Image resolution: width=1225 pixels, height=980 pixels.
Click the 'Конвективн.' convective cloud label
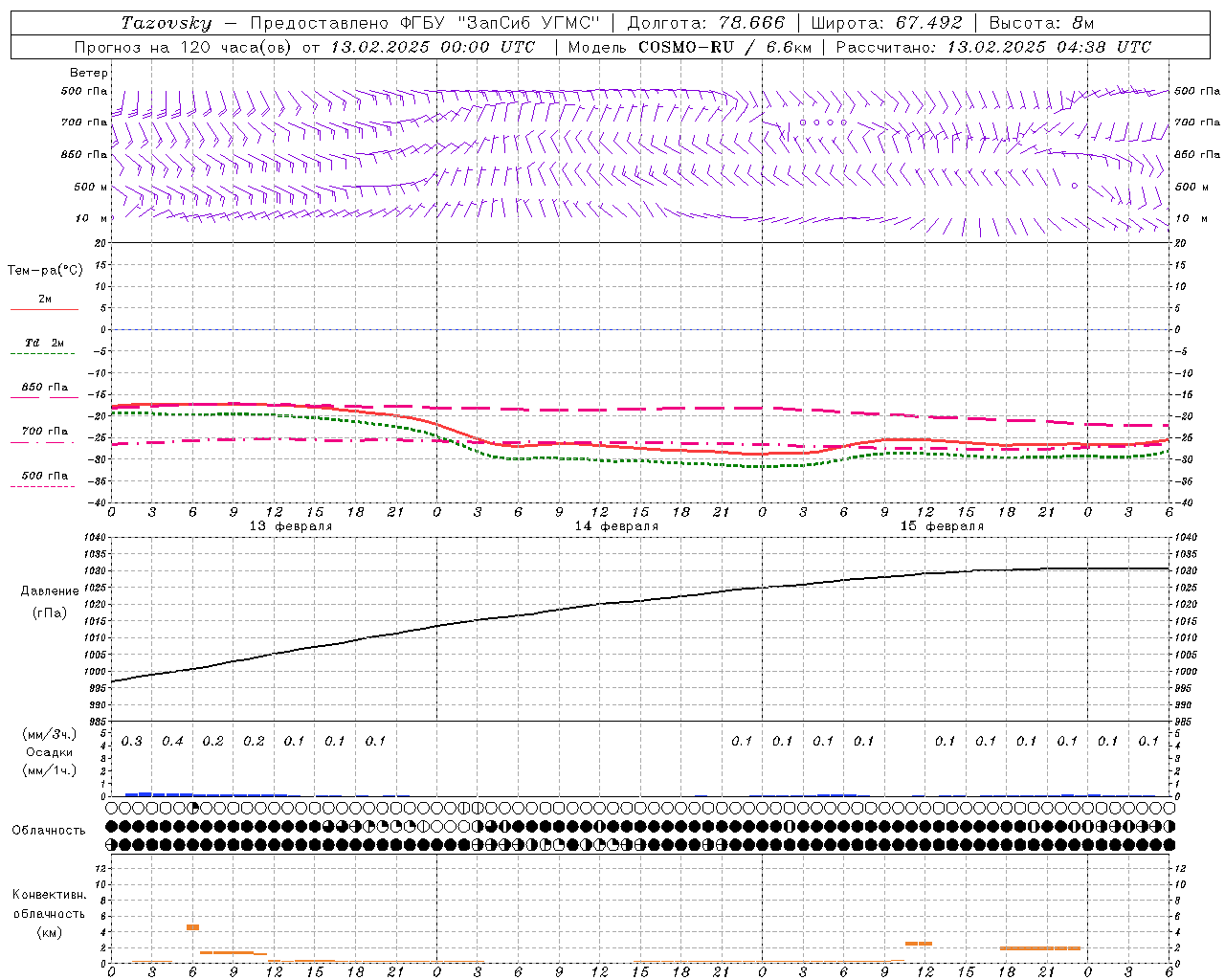tap(50, 895)
